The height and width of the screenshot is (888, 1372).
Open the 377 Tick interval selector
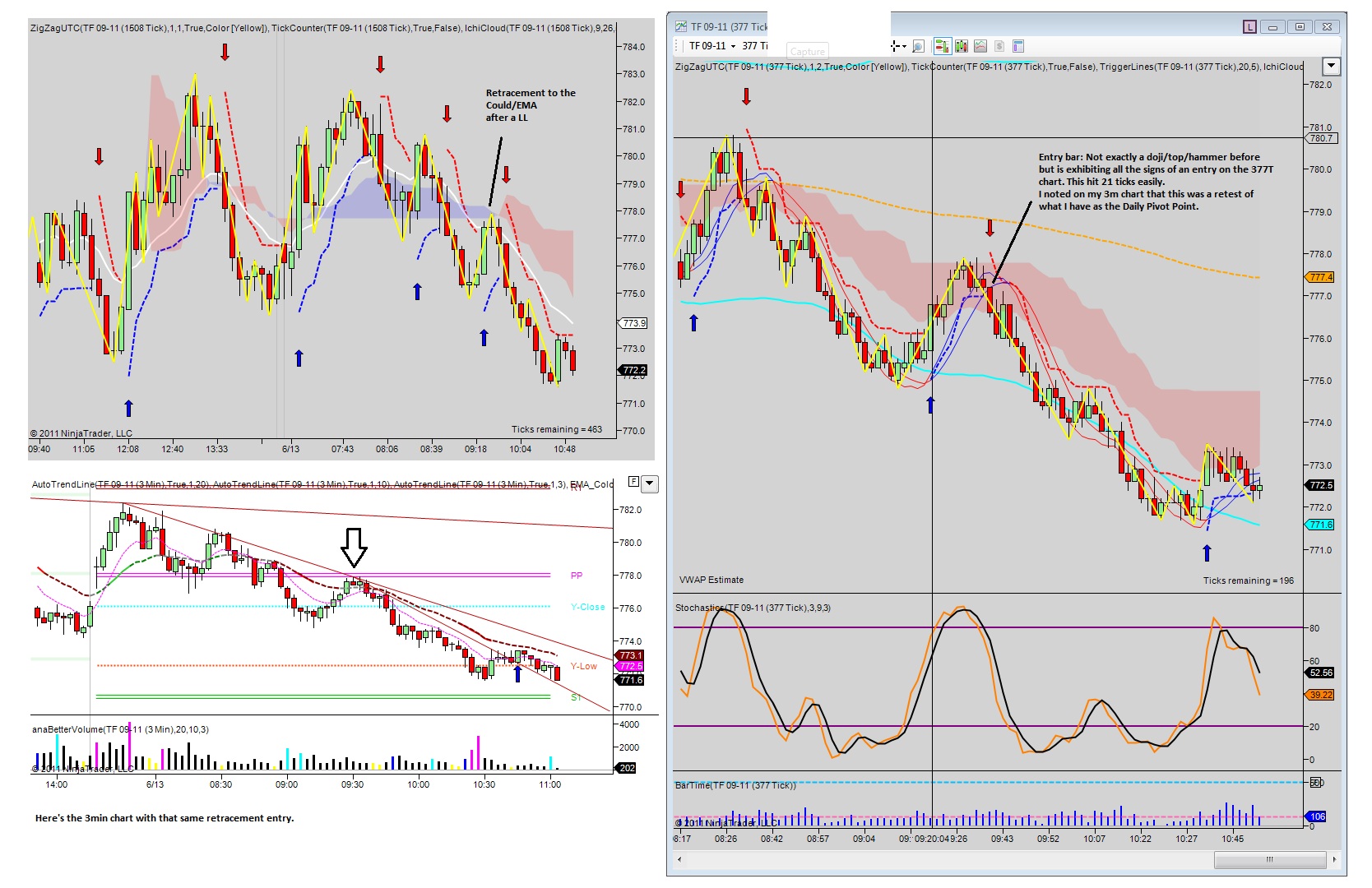tap(754, 46)
